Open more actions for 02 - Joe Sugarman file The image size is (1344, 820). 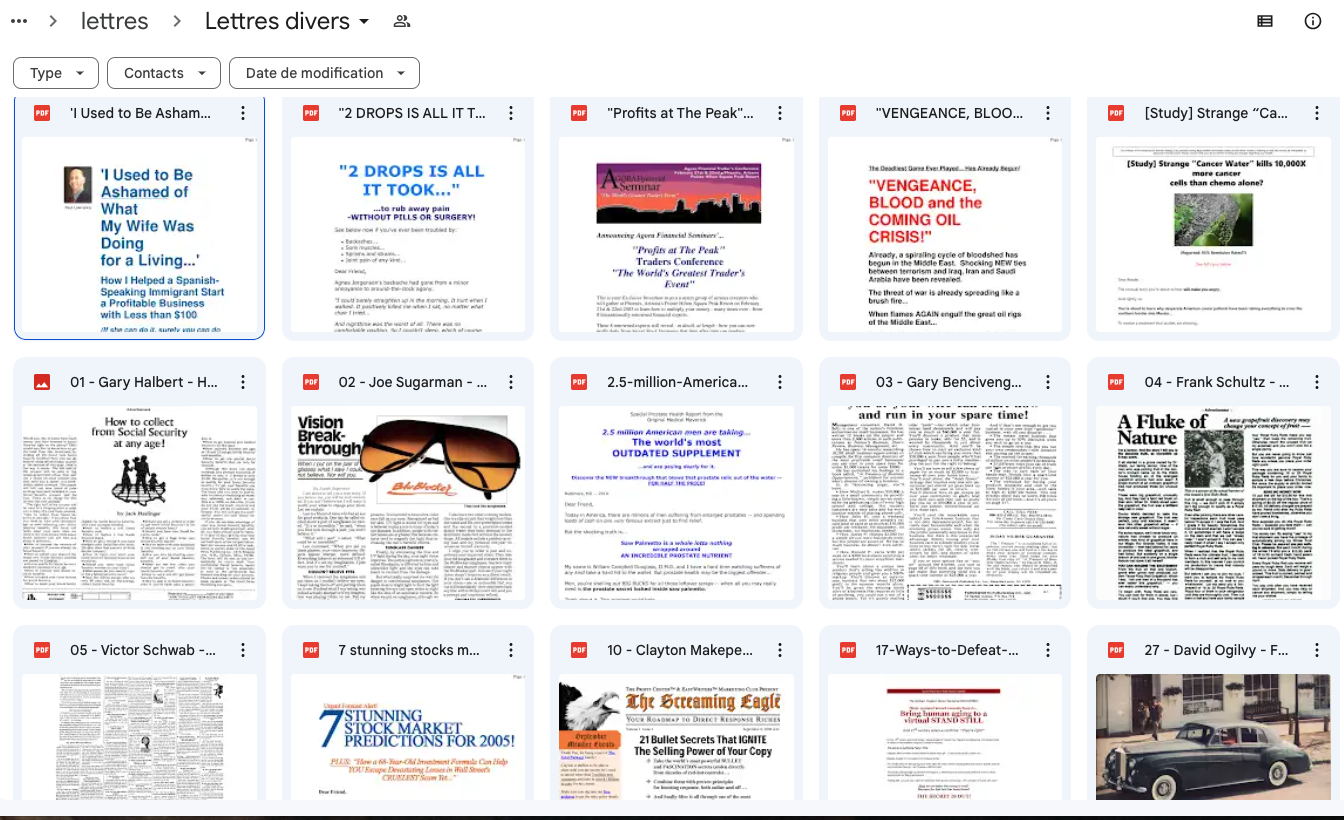tap(511, 382)
